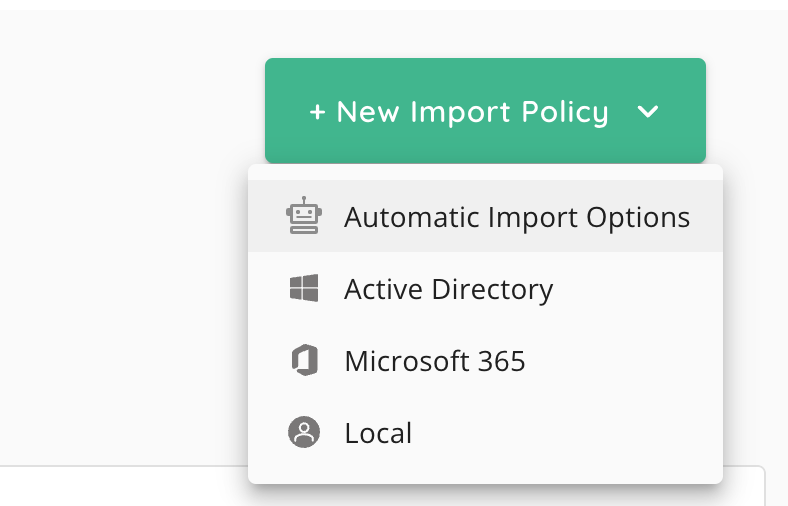Click the New Import Policy button
This screenshot has height=506, width=788.
click(x=485, y=111)
